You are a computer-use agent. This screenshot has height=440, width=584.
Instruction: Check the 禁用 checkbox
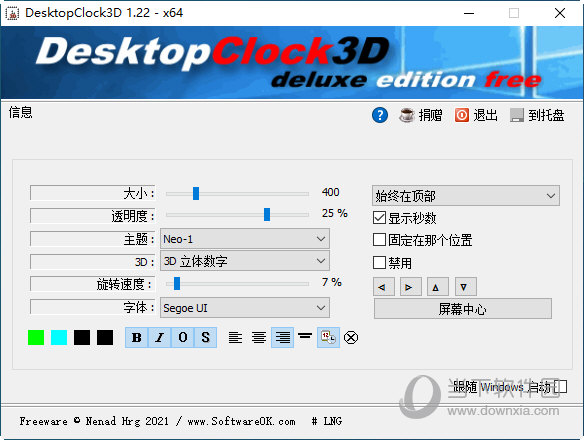pyautogui.click(x=379, y=262)
